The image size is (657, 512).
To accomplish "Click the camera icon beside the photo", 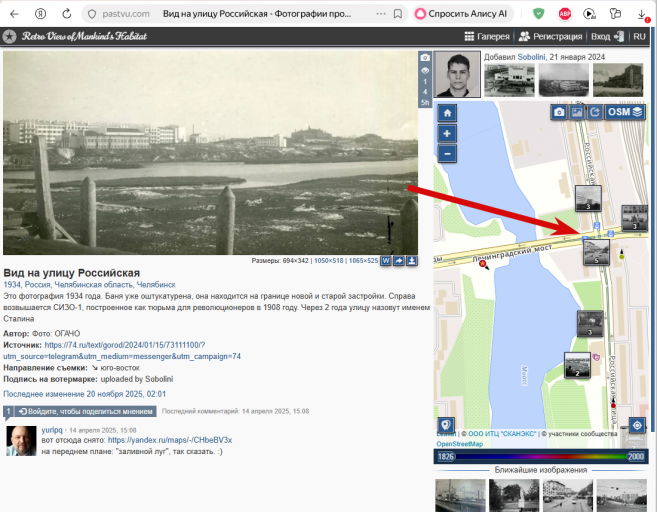I will 425,57.
